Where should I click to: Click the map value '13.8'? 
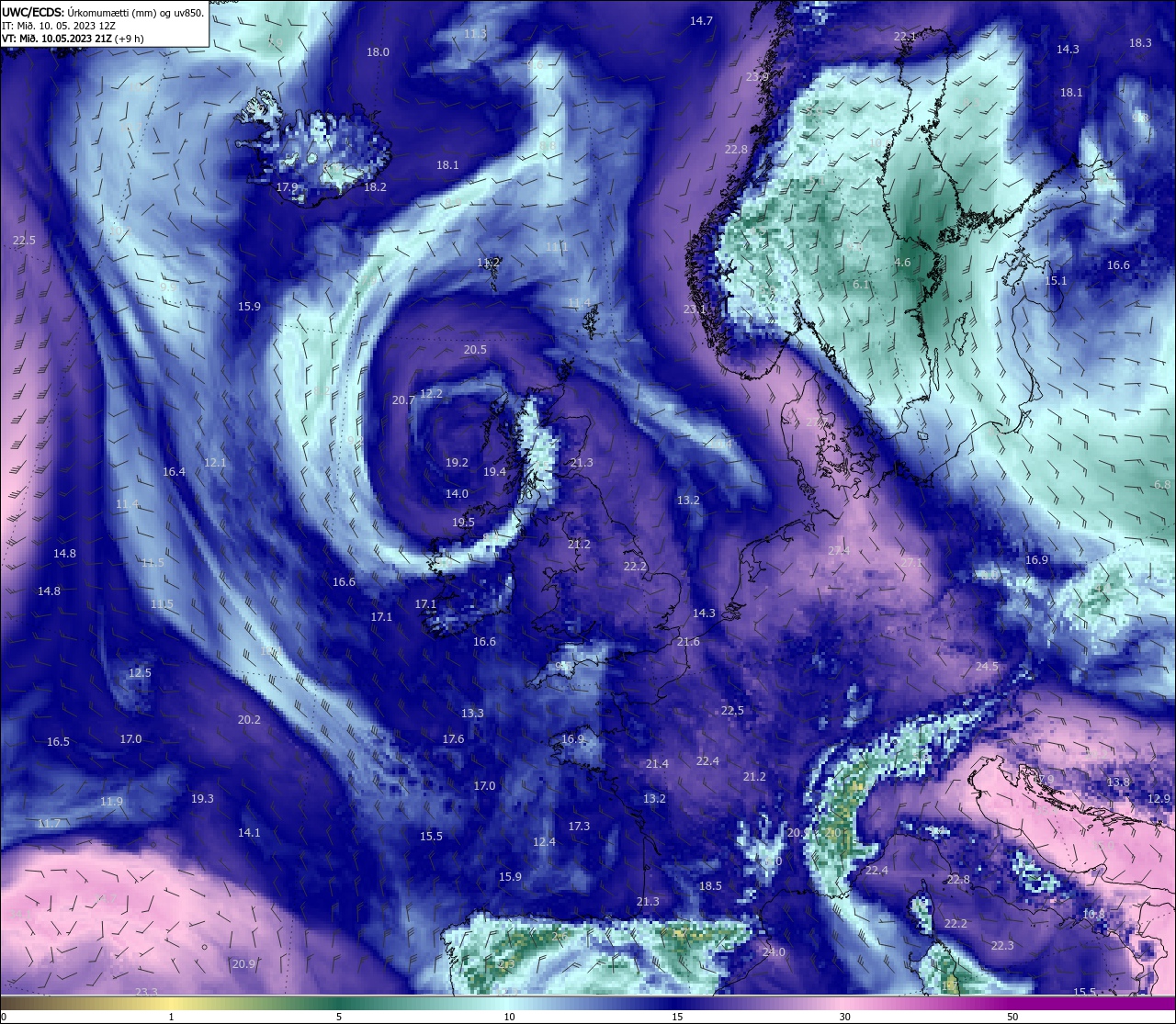coord(1118,782)
